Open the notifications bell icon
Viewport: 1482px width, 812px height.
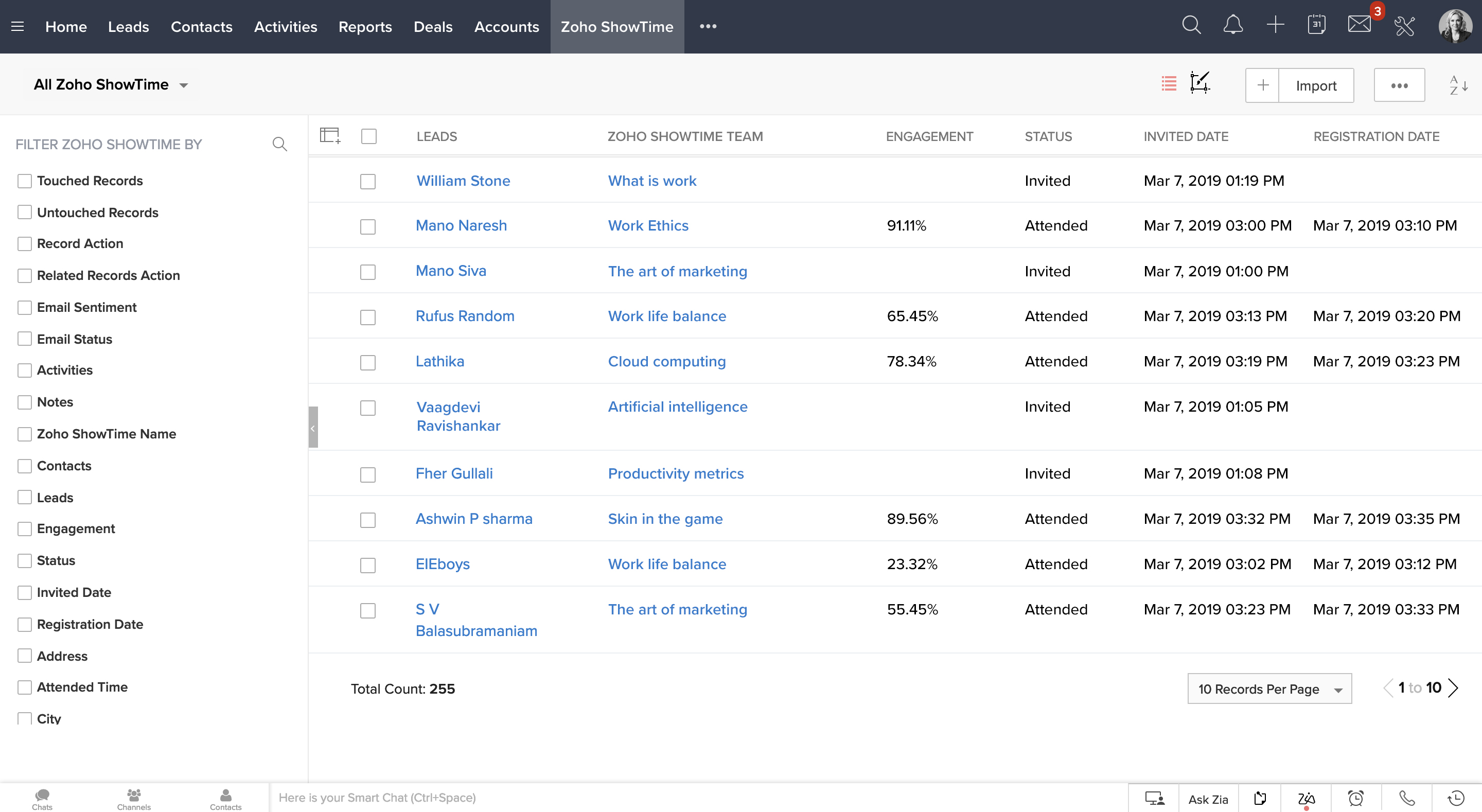coord(1233,25)
